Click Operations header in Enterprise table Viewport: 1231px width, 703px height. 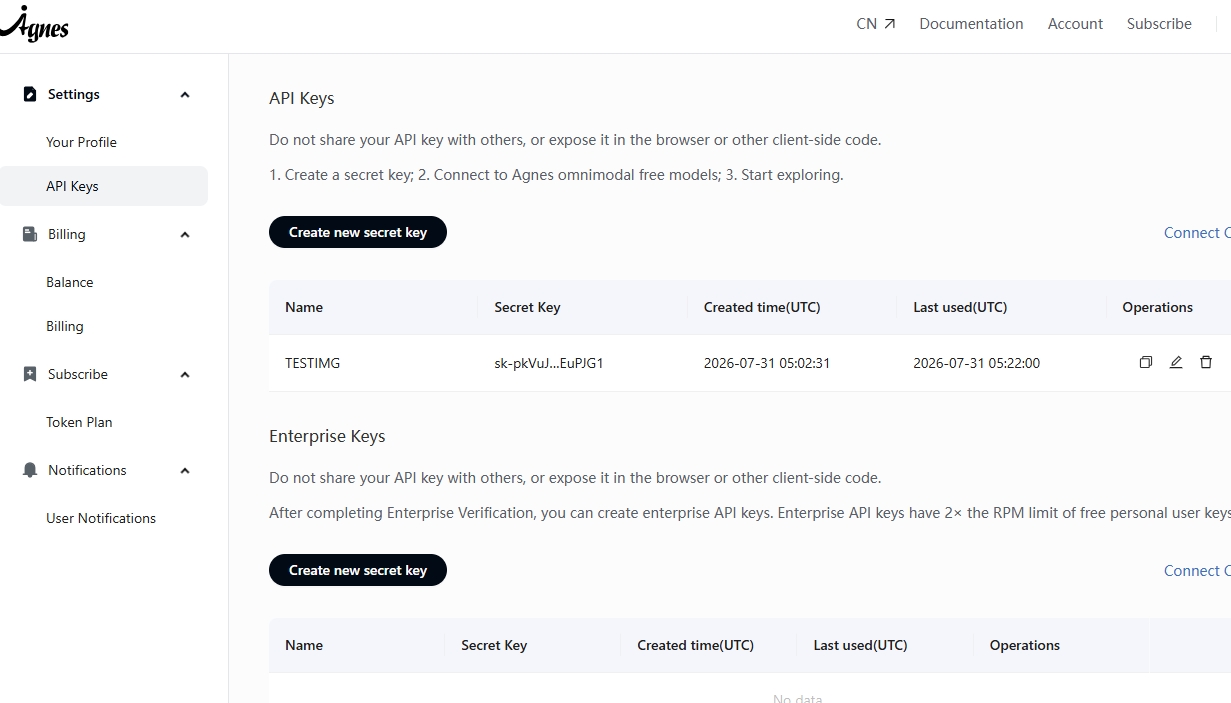click(1025, 645)
